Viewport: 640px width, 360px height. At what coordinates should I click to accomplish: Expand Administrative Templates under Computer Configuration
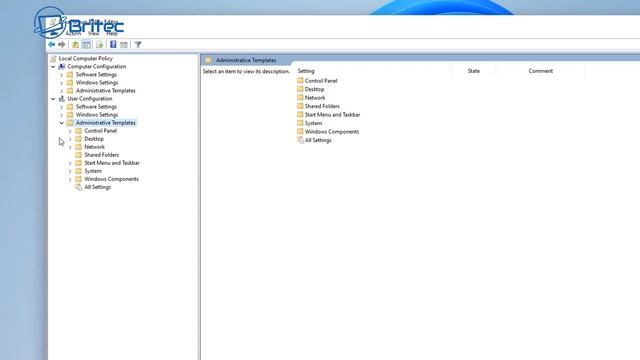point(62,91)
